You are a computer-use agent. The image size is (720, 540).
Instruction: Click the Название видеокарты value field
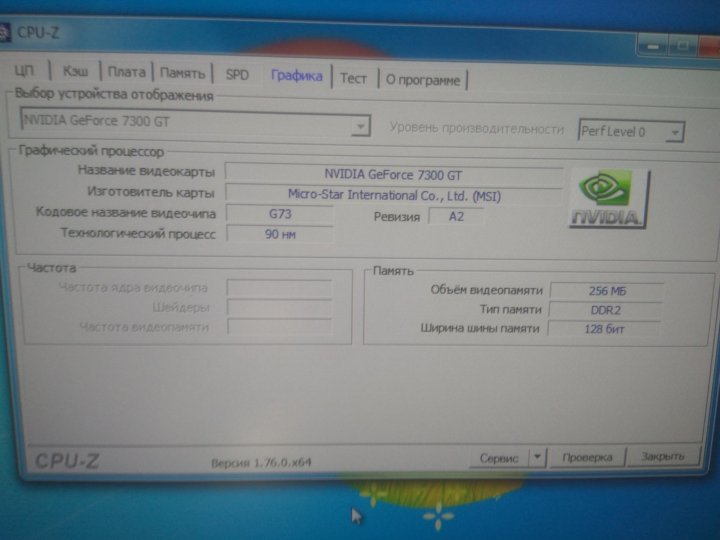coord(393,174)
